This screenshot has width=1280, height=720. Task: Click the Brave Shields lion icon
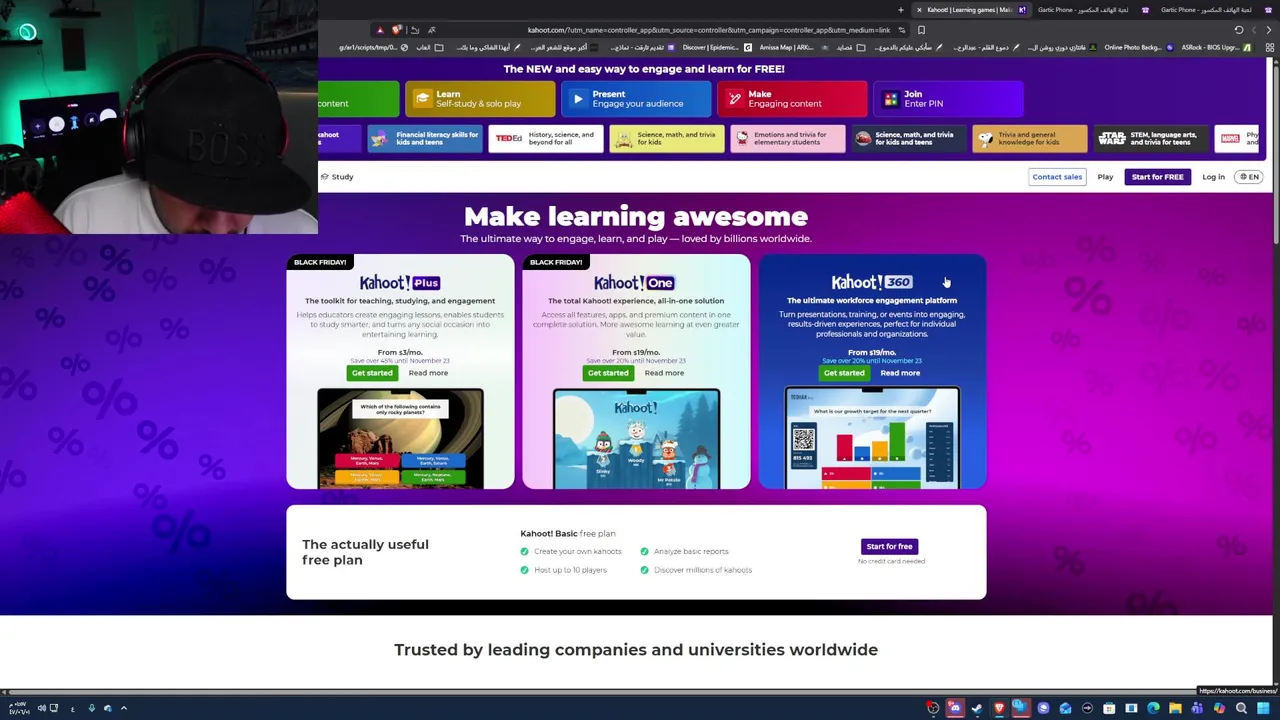click(397, 30)
